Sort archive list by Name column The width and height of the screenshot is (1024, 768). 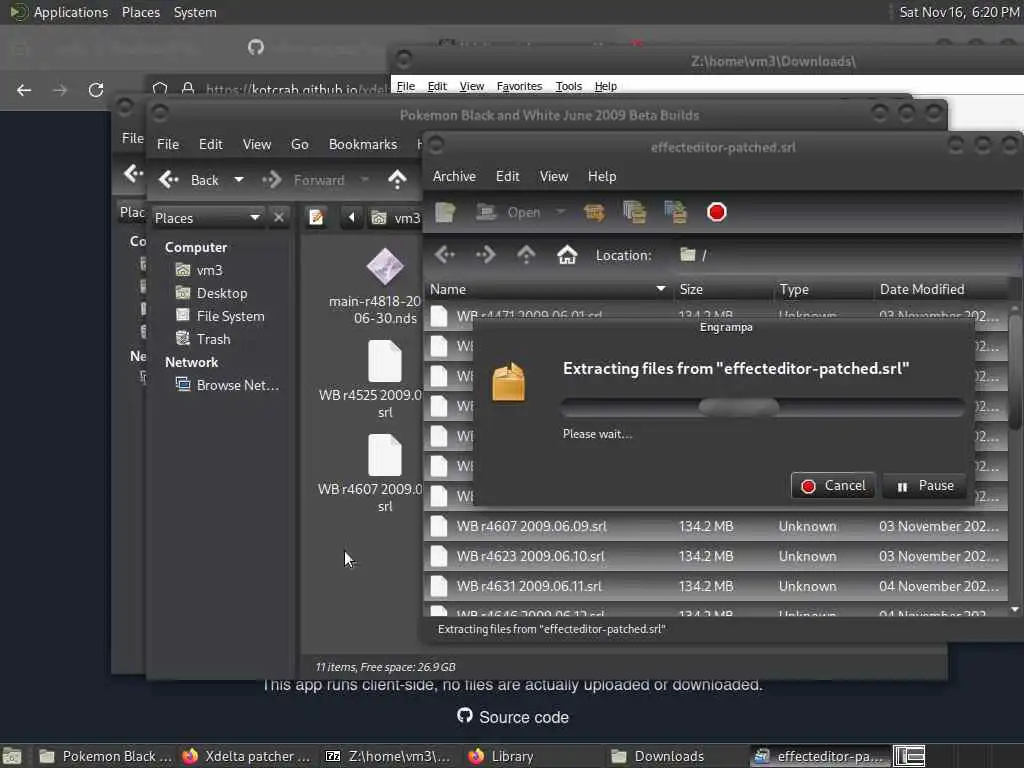pyautogui.click(x=547, y=289)
